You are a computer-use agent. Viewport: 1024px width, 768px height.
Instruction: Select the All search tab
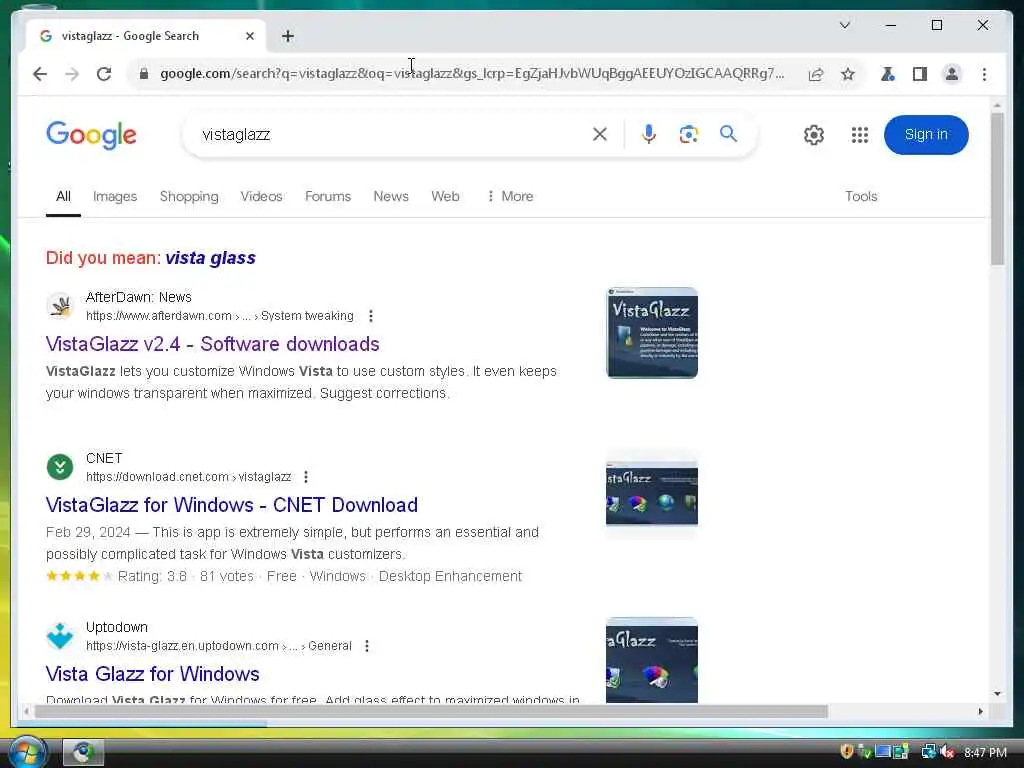pos(63,197)
